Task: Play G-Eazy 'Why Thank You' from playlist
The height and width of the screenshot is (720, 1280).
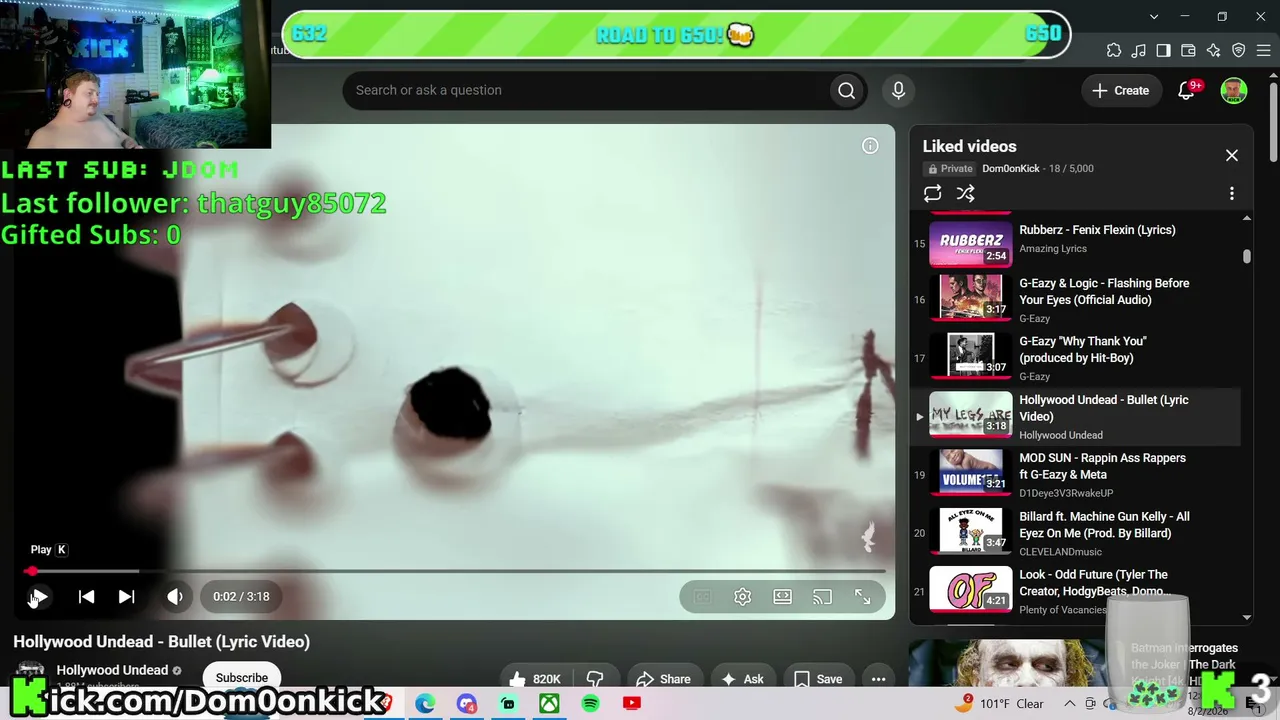Action: [x=1083, y=350]
